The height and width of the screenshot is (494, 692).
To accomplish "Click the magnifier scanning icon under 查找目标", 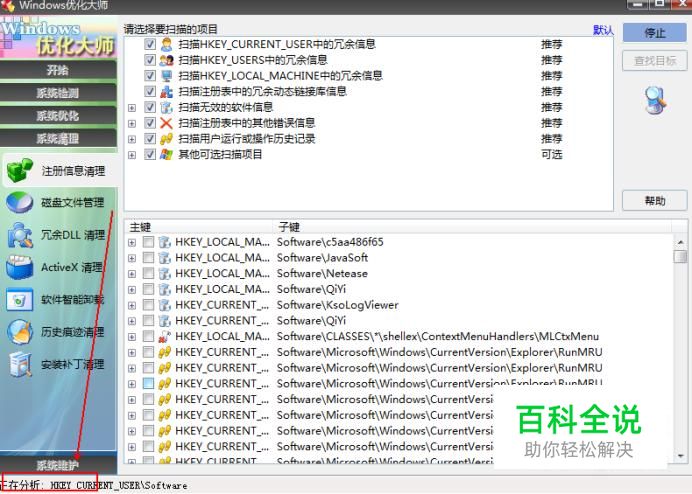I will (x=655, y=100).
